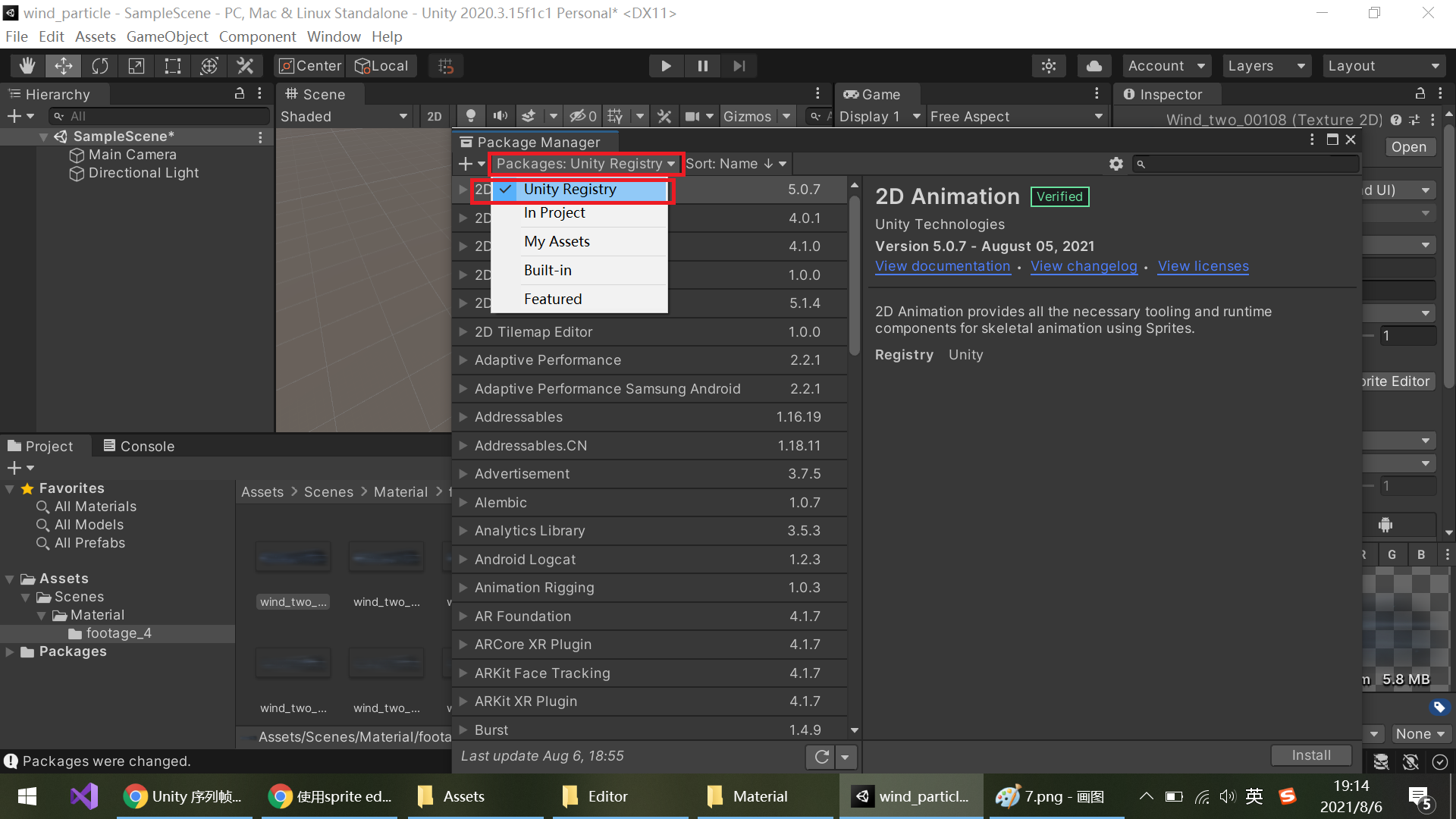The height and width of the screenshot is (819, 1456).
Task: Open Package Manager settings gear
Action: pos(1116,164)
